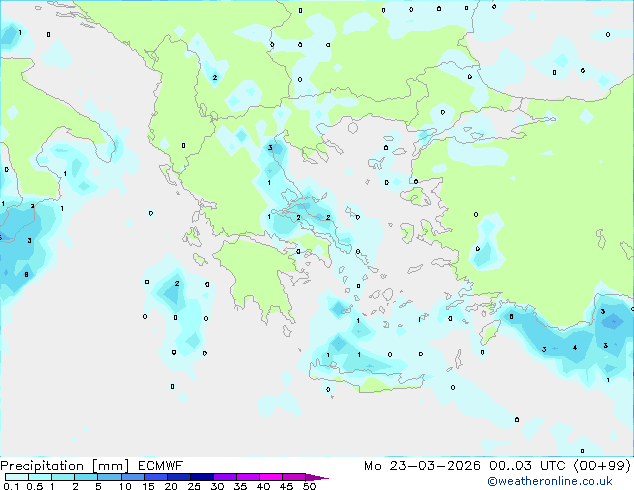The height and width of the screenshot is (490, 634).
Task: Click the 0.1–0.5 mm palest cyan legend swatch
Action: pos(17,477)
